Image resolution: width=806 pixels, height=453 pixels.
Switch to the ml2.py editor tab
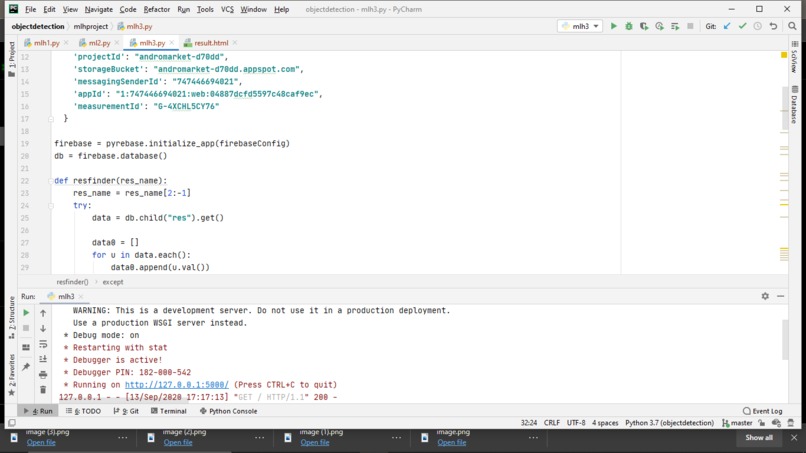pyautogui.click(x=98, y=43)
